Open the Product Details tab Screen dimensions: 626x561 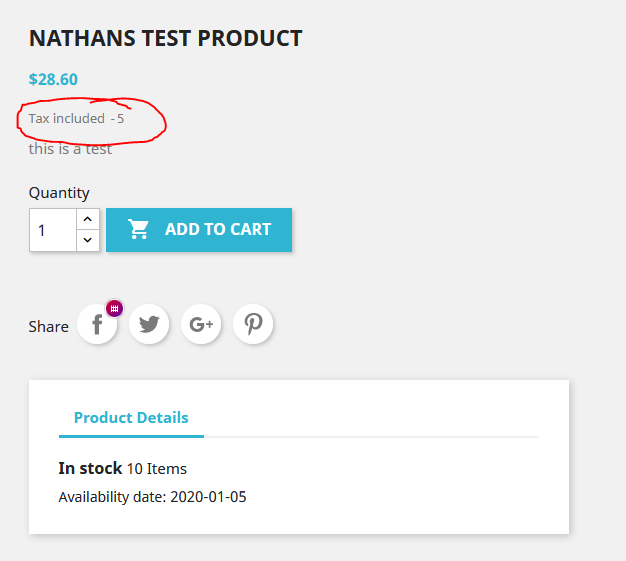(131, 418)
